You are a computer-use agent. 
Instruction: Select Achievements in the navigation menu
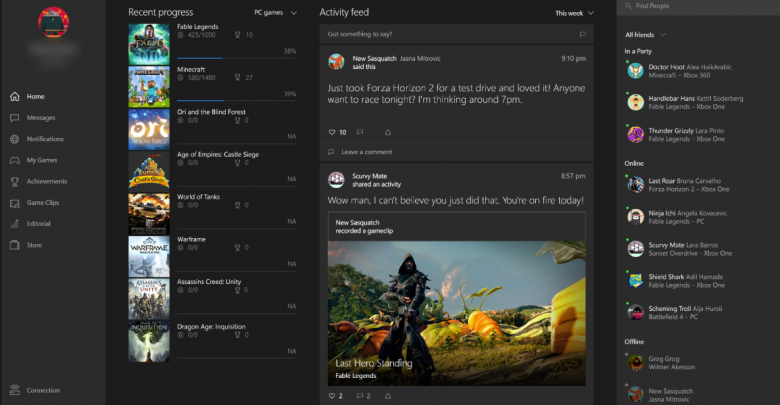(x=47, y=182)
